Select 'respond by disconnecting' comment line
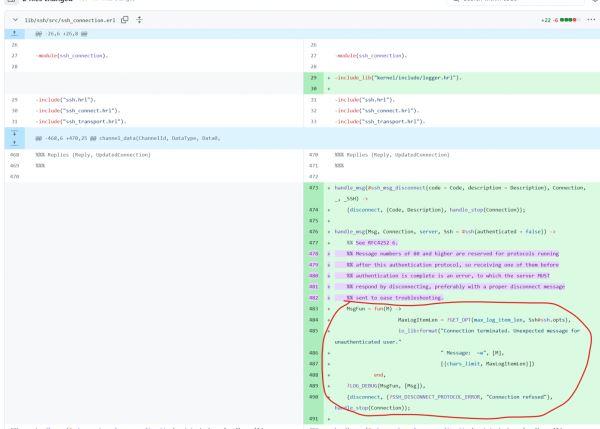 tap(456, 287)
